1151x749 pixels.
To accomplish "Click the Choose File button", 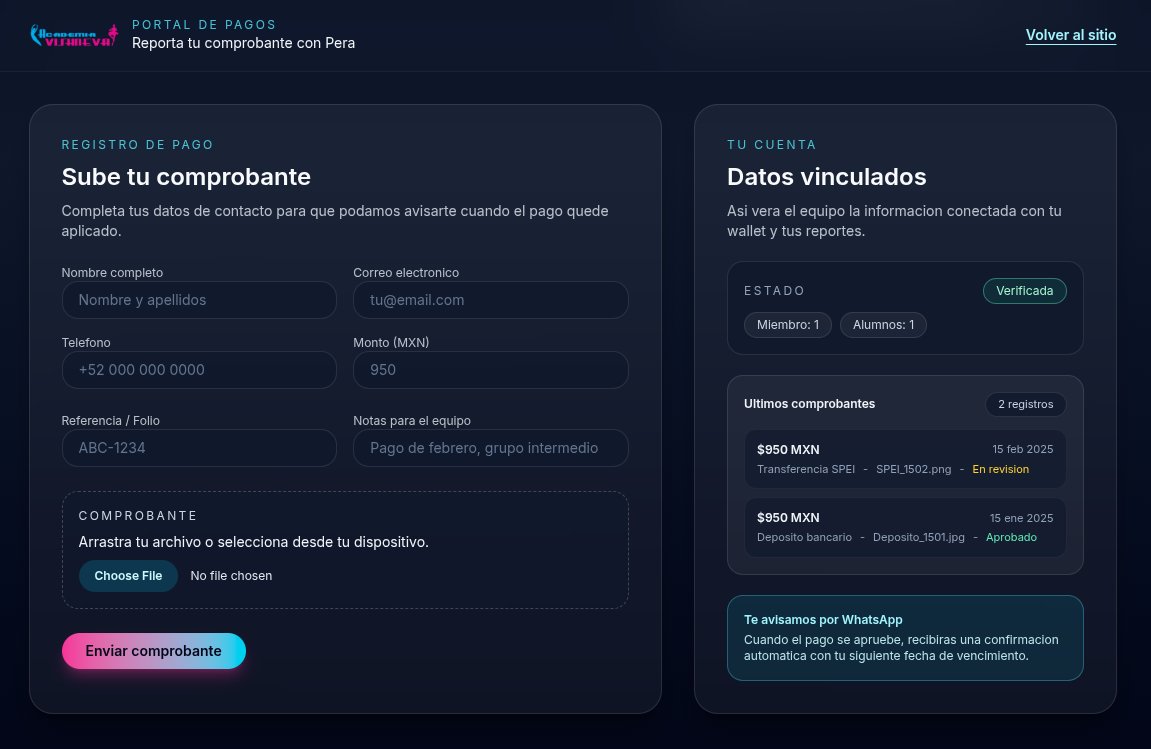I will 128,576.
